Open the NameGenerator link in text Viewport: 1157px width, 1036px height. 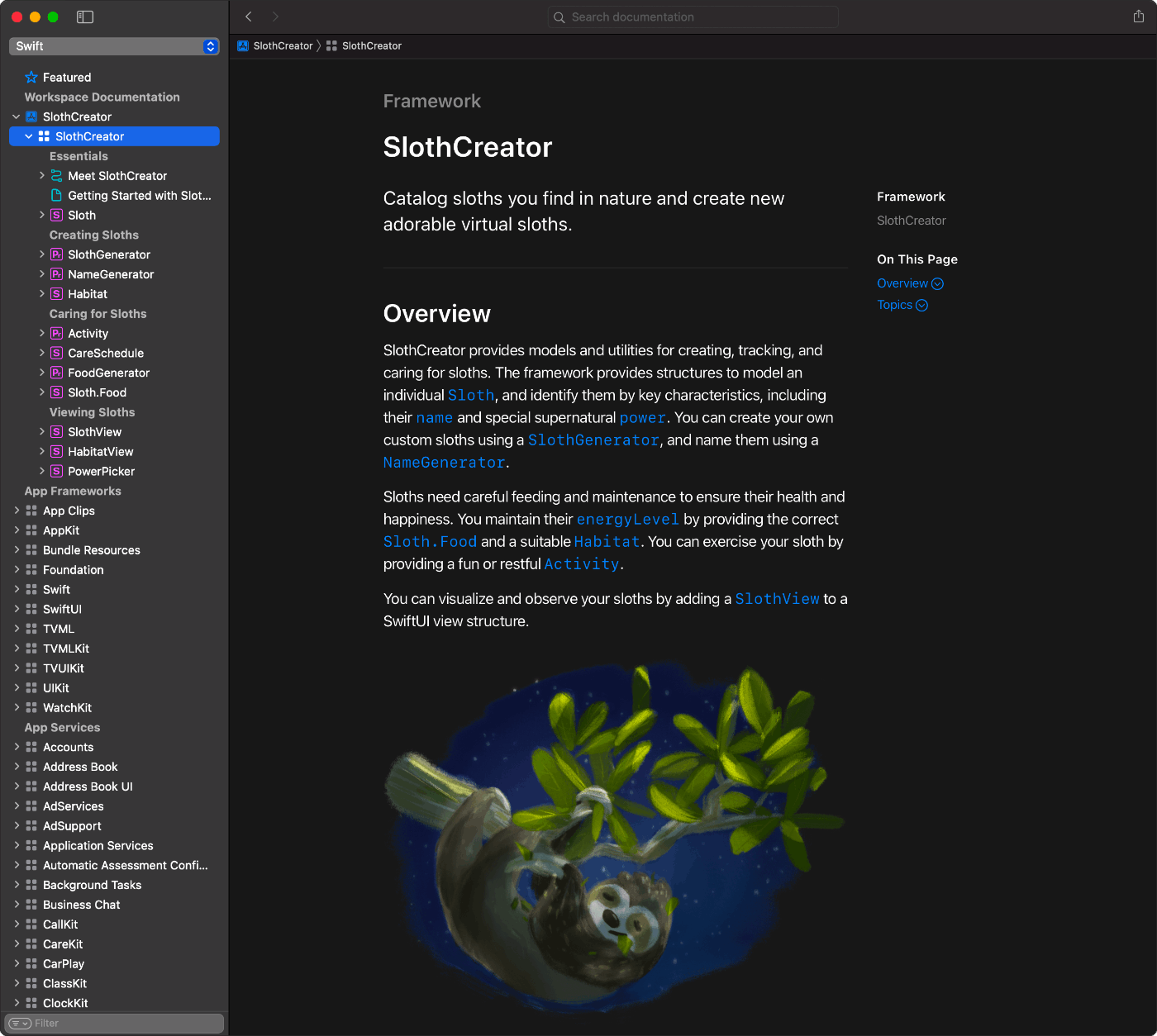point(444,463)
